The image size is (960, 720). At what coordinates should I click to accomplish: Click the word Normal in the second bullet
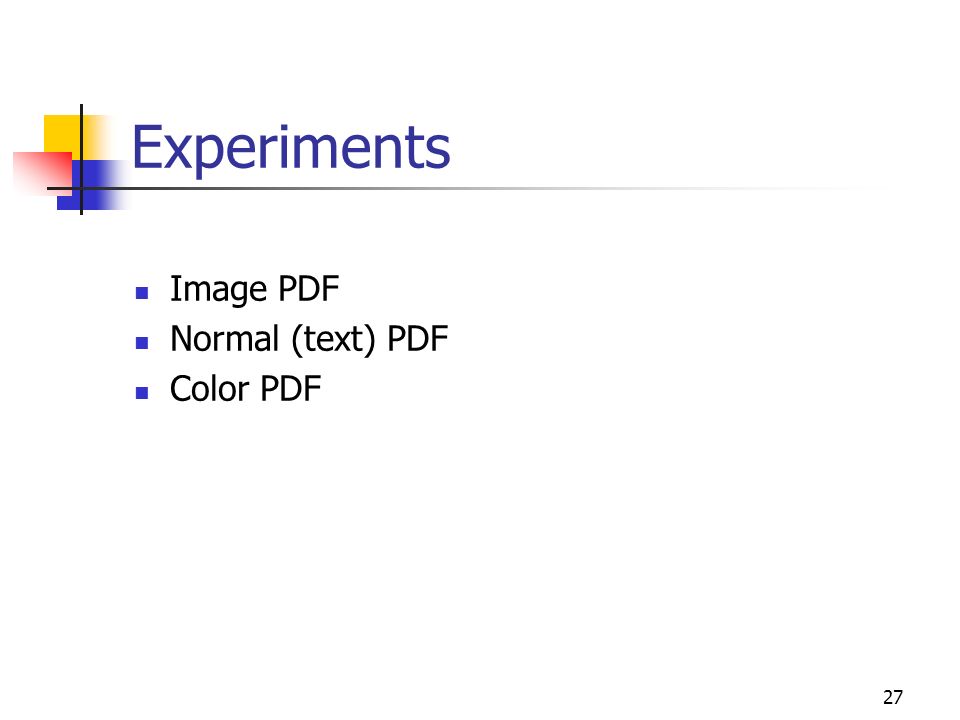tap(225, 339)
